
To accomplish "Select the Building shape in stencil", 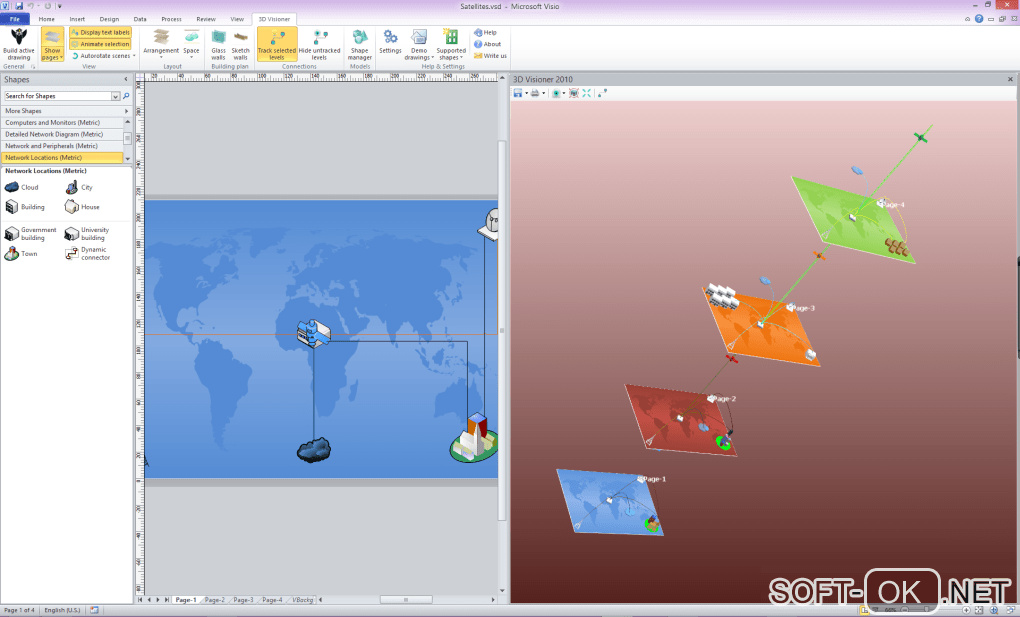I will (x=25, y=207).
